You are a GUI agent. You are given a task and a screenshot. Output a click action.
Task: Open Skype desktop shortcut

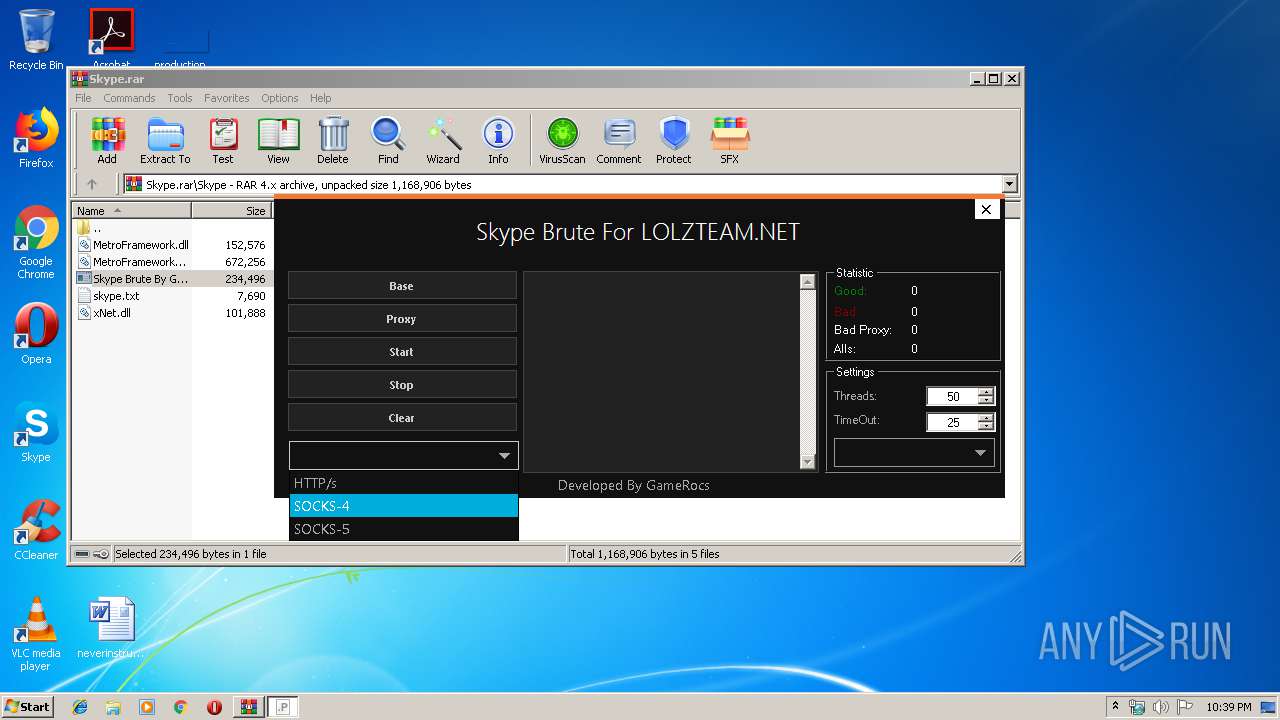pos(36,432)
